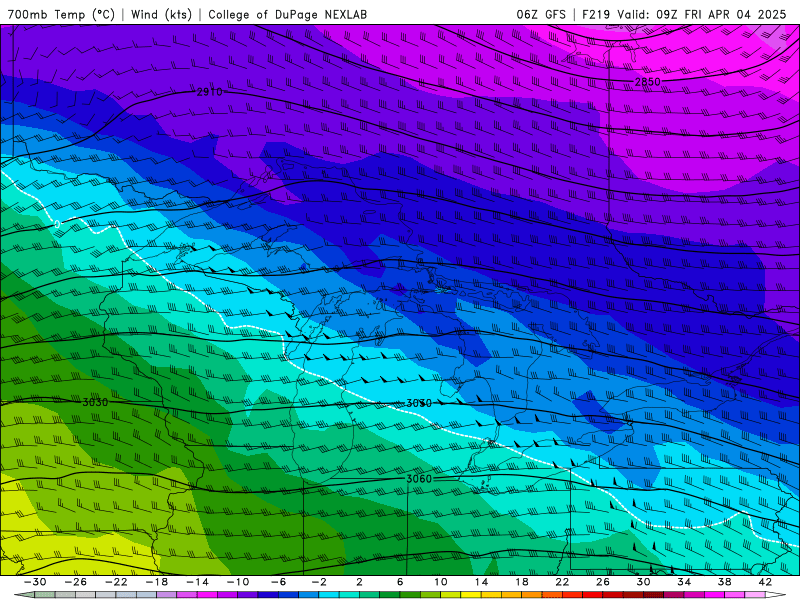Click the positive "26" color scale value

603,582
